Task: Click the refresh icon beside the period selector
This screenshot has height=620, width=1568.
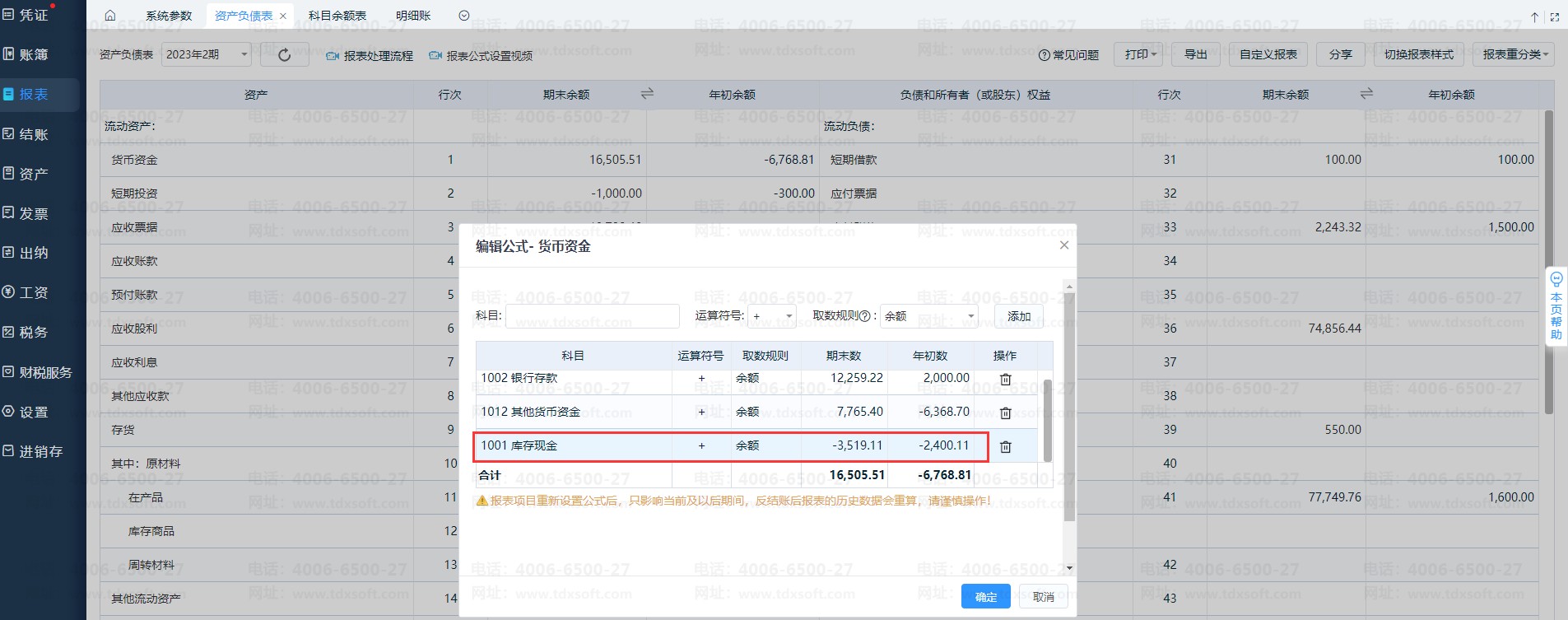Action: pos(284,55)
